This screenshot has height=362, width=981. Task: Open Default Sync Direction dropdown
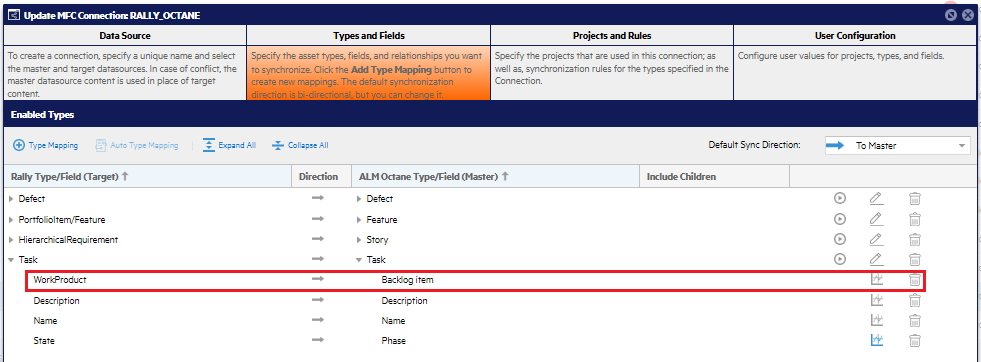(x=897, y=146)
